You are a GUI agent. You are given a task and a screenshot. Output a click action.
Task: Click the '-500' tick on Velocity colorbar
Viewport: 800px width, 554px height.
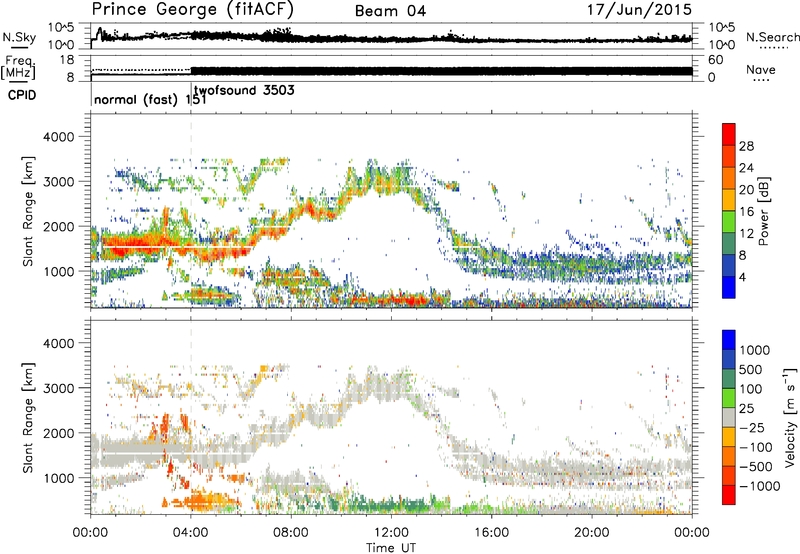(x=756, y=467)
